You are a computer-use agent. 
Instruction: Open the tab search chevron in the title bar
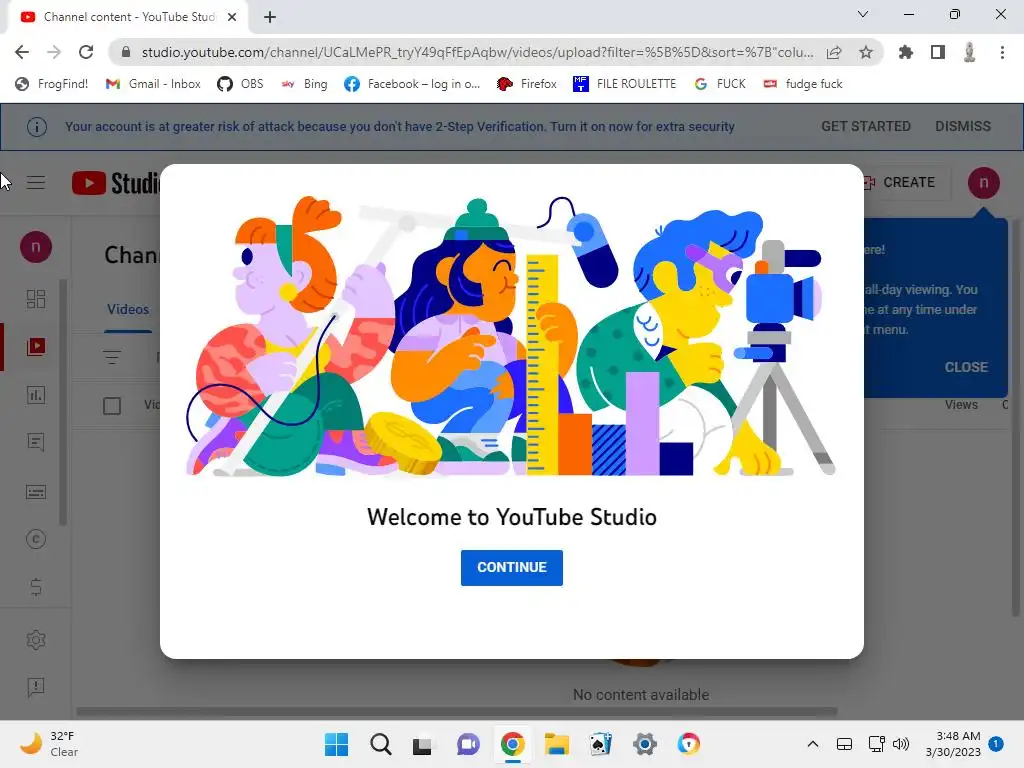pyautogui.click(x=863, y=14)
